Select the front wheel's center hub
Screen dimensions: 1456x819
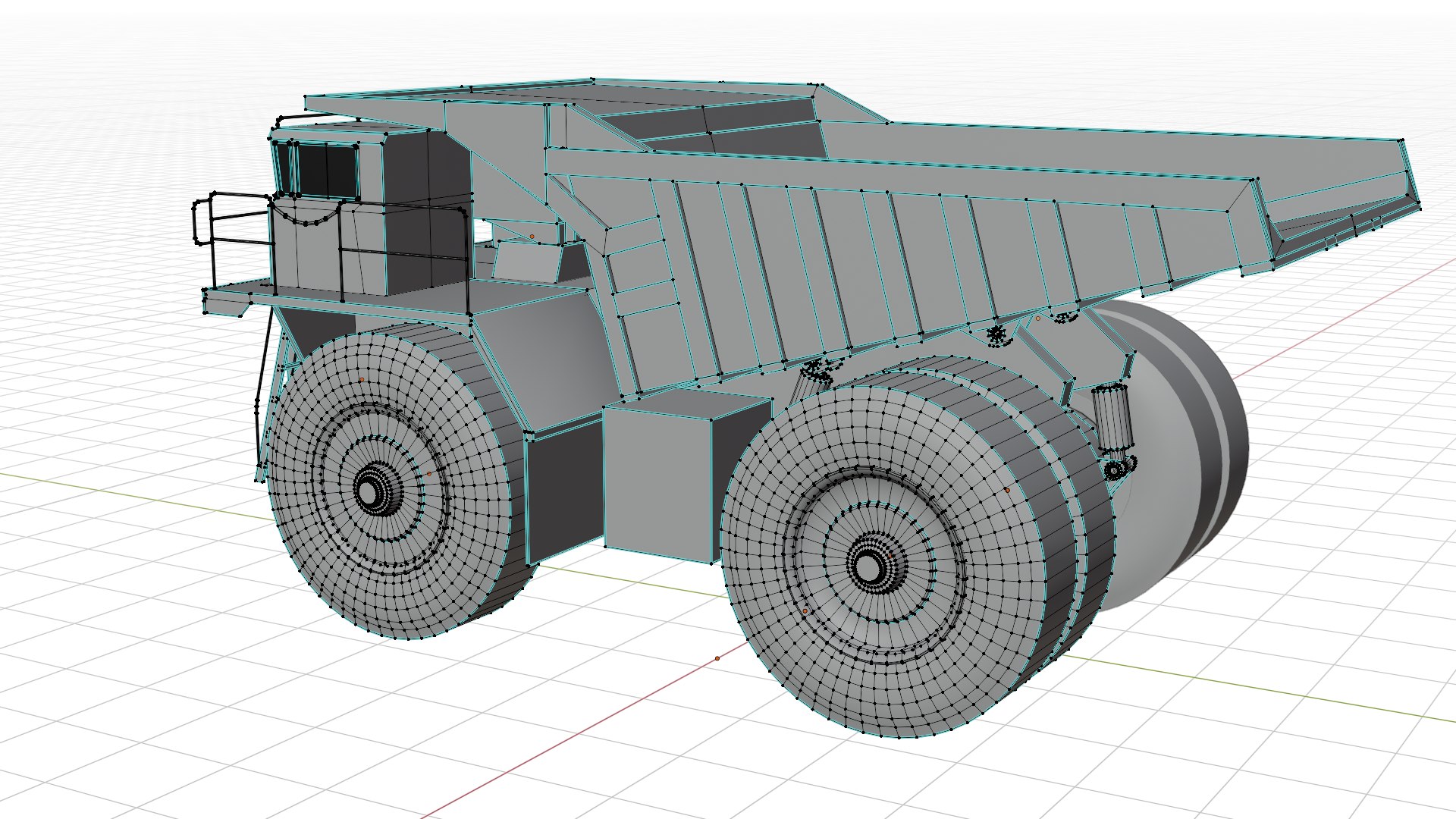[369, 492]
